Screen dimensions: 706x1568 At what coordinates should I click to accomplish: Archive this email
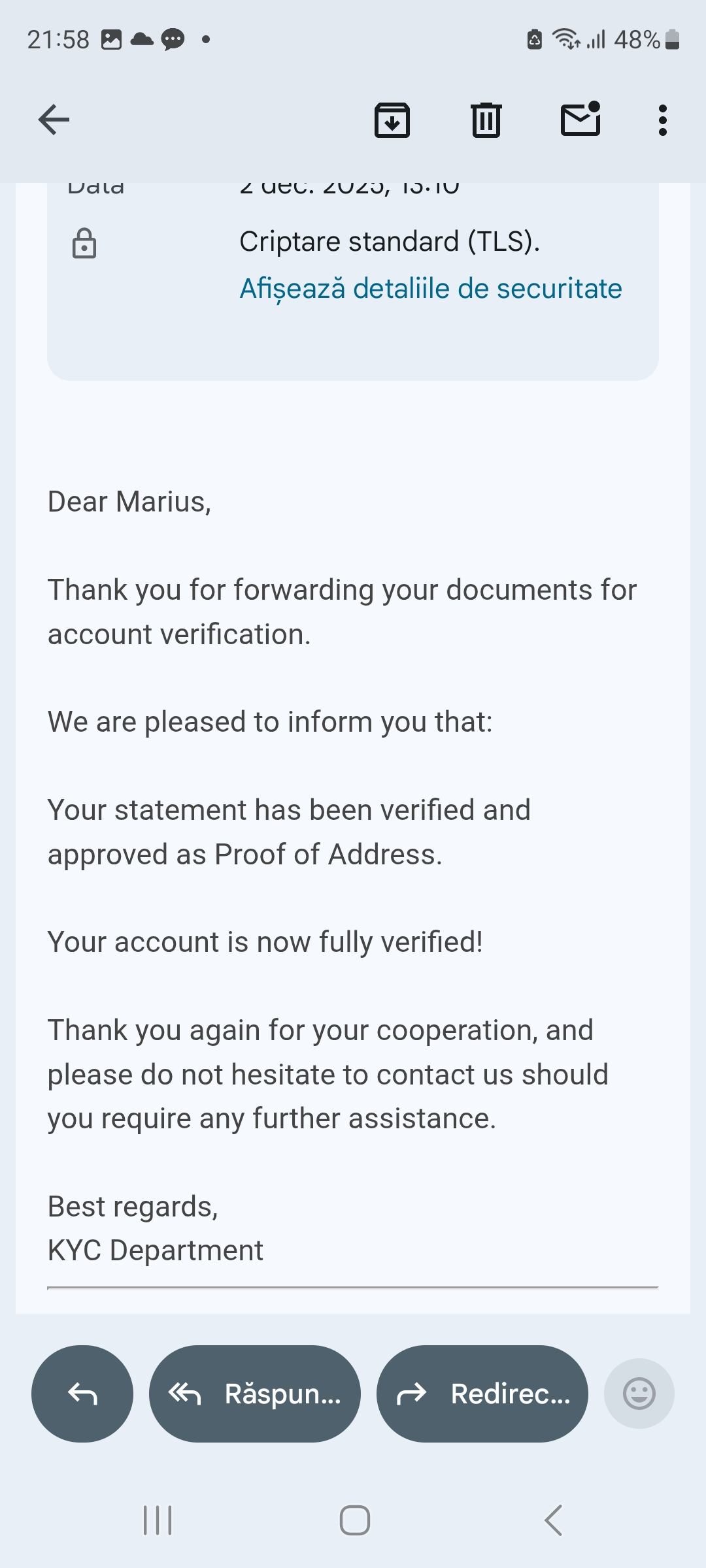[x=392, y=120]
